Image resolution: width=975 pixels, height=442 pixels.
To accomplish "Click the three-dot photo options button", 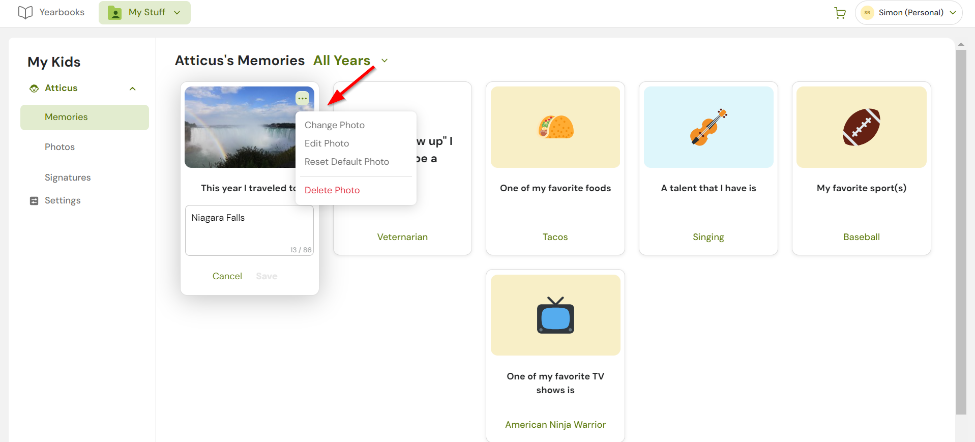I will coord(302,98).
